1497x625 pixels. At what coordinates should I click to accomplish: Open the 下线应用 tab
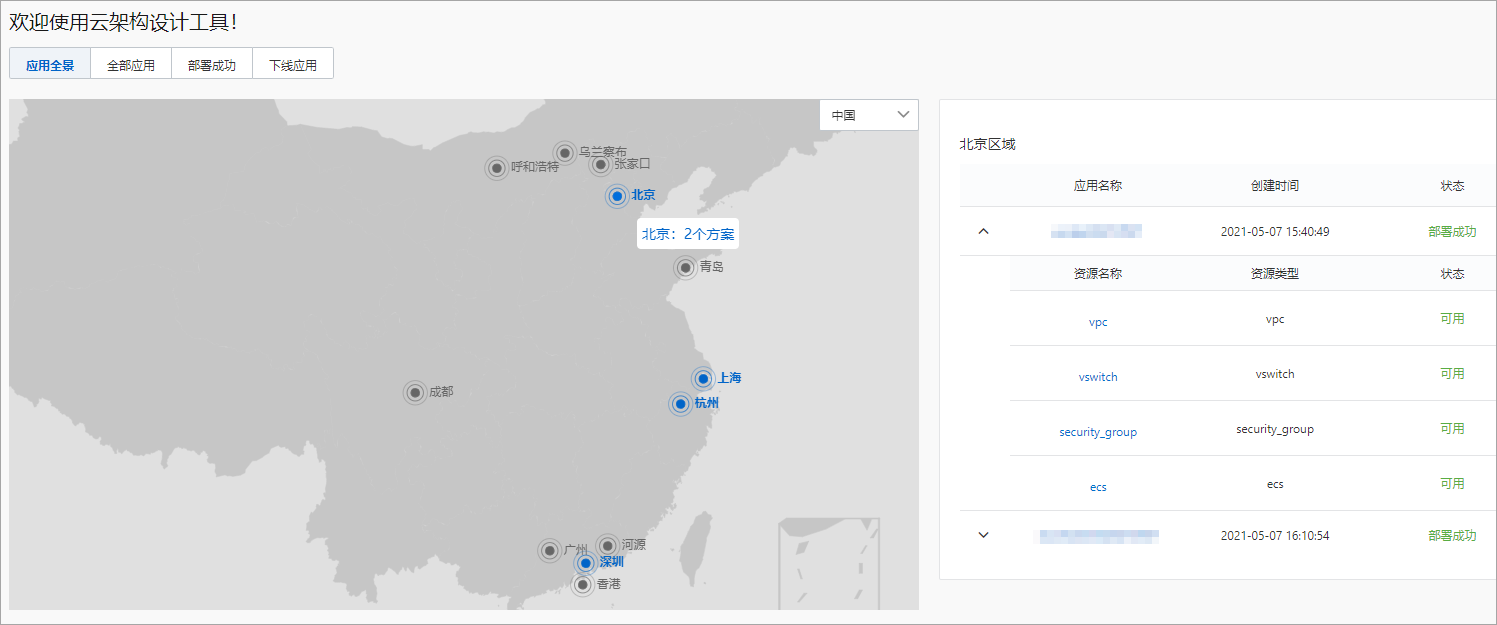pyautogui.click(x=293, y=64)
